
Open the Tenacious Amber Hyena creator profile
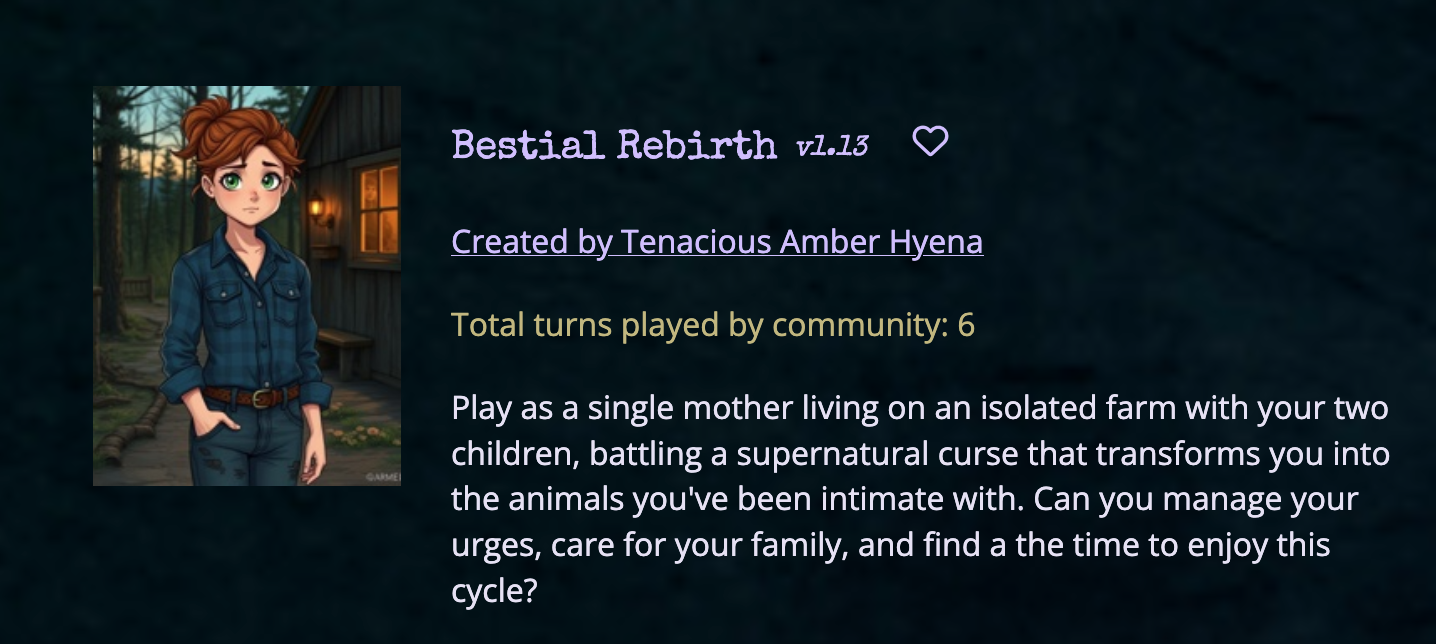[717, 241]
